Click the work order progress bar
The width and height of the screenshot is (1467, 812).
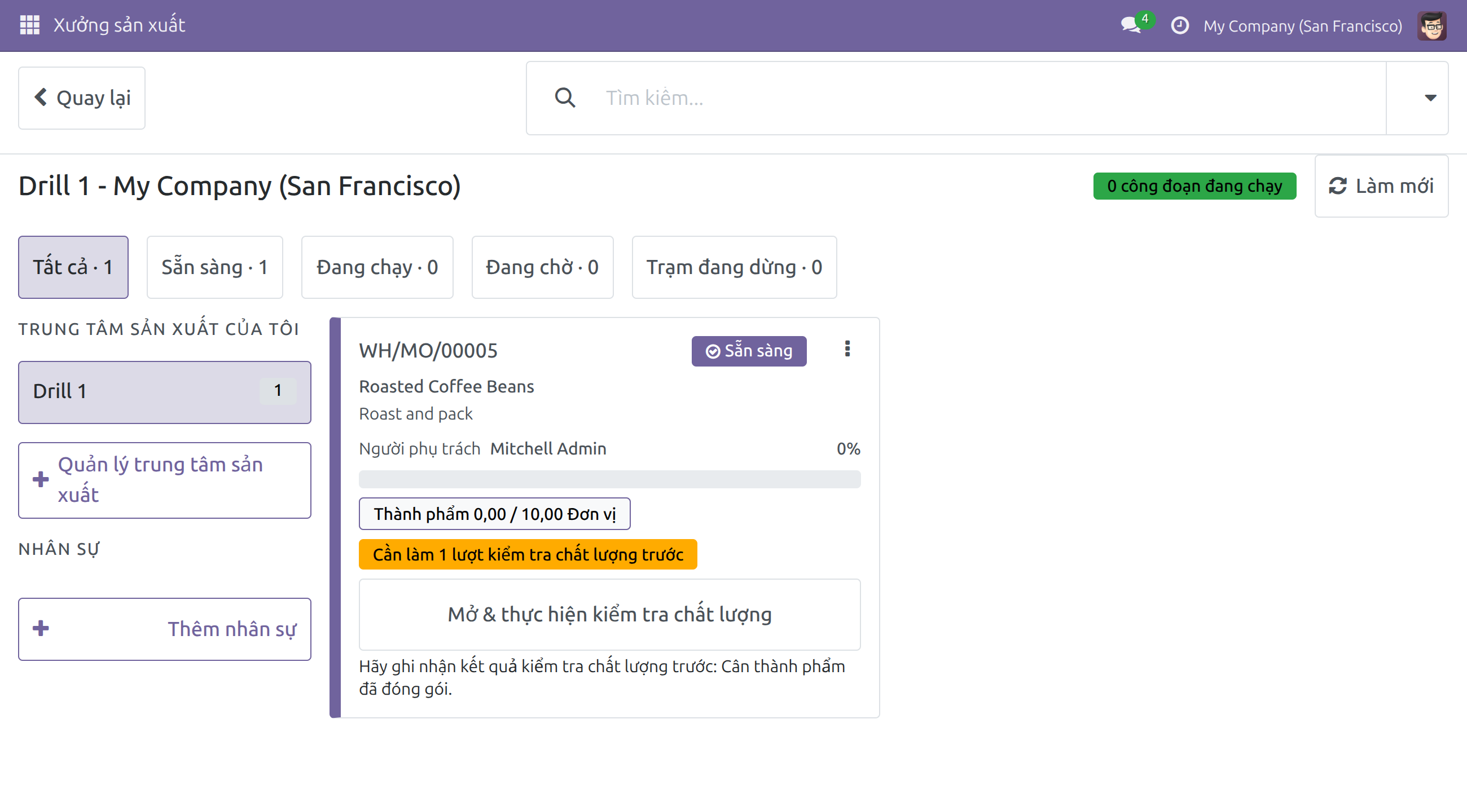coord(609,479)
